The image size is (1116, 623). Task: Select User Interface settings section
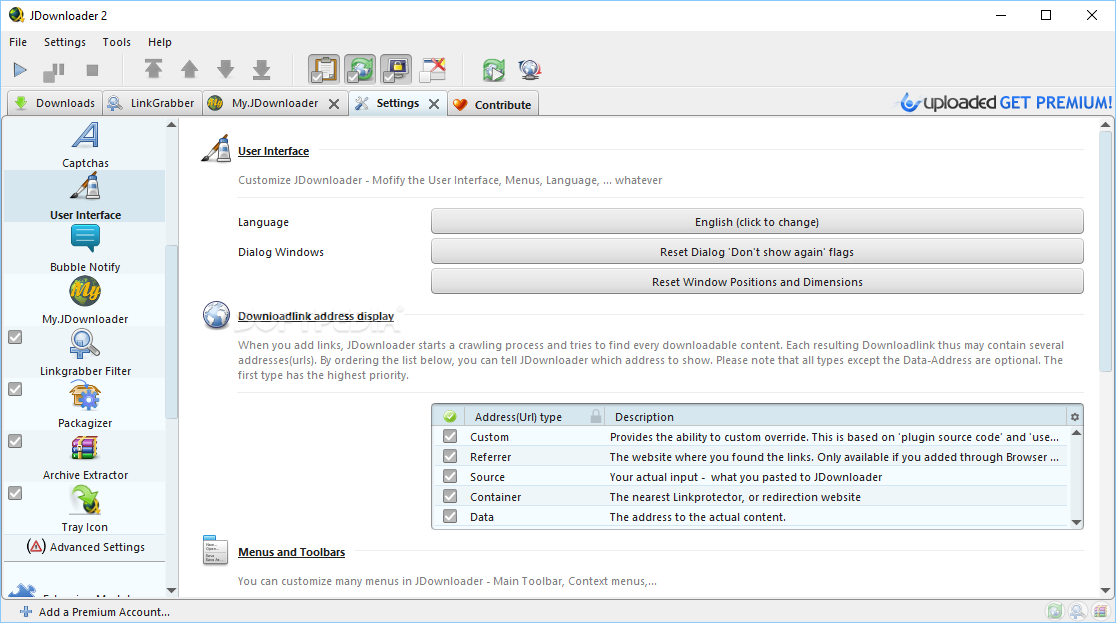point(85,197)
